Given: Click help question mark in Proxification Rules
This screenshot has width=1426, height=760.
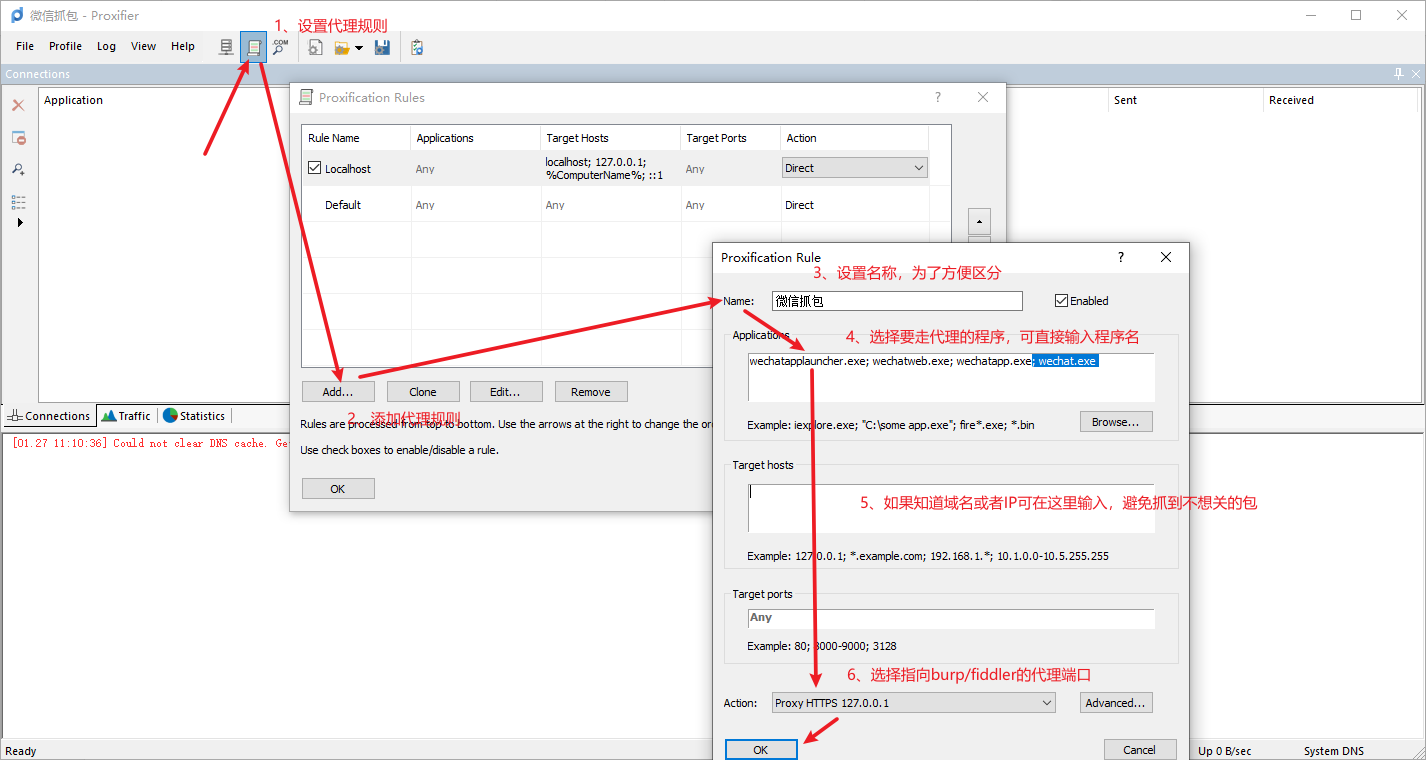Looking at the screenshot, I should [x=937, y=97].
